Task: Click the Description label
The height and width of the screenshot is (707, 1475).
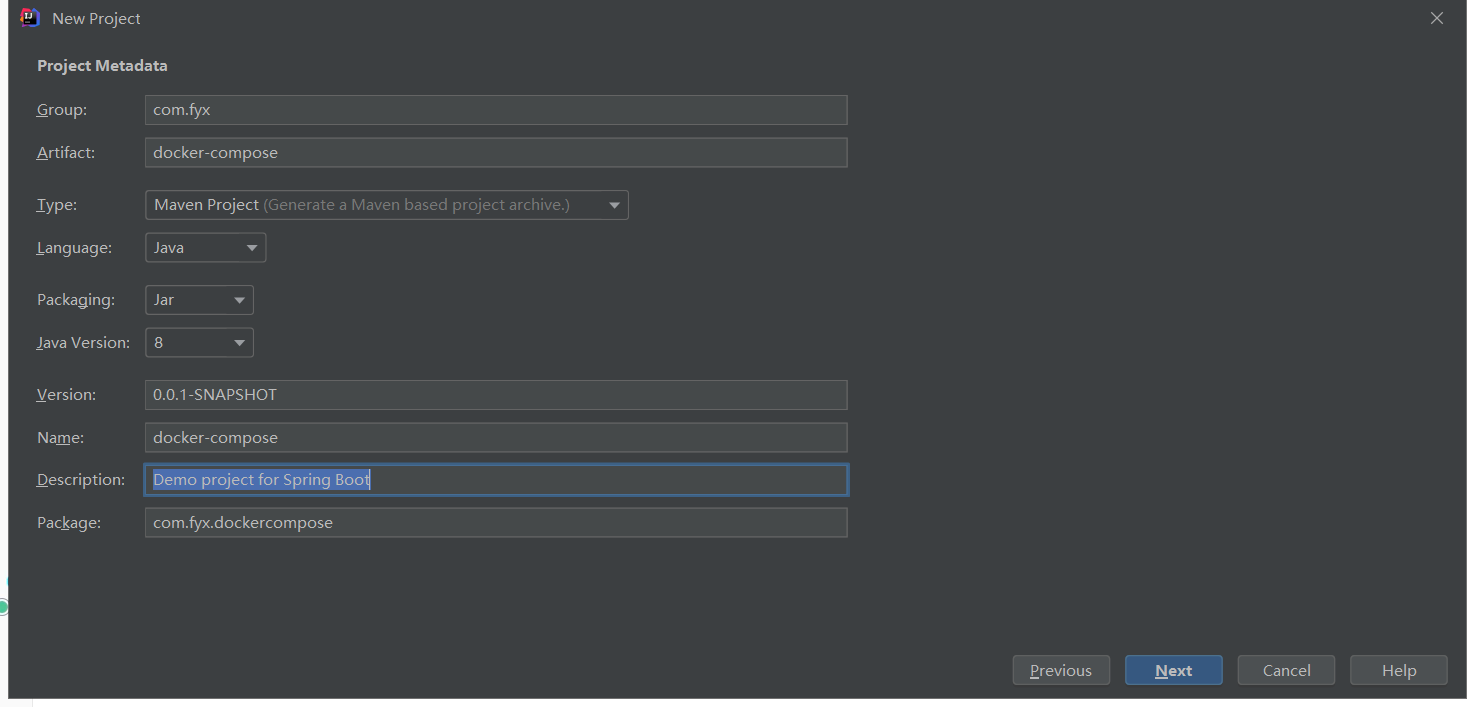Action: pos(81,480)
